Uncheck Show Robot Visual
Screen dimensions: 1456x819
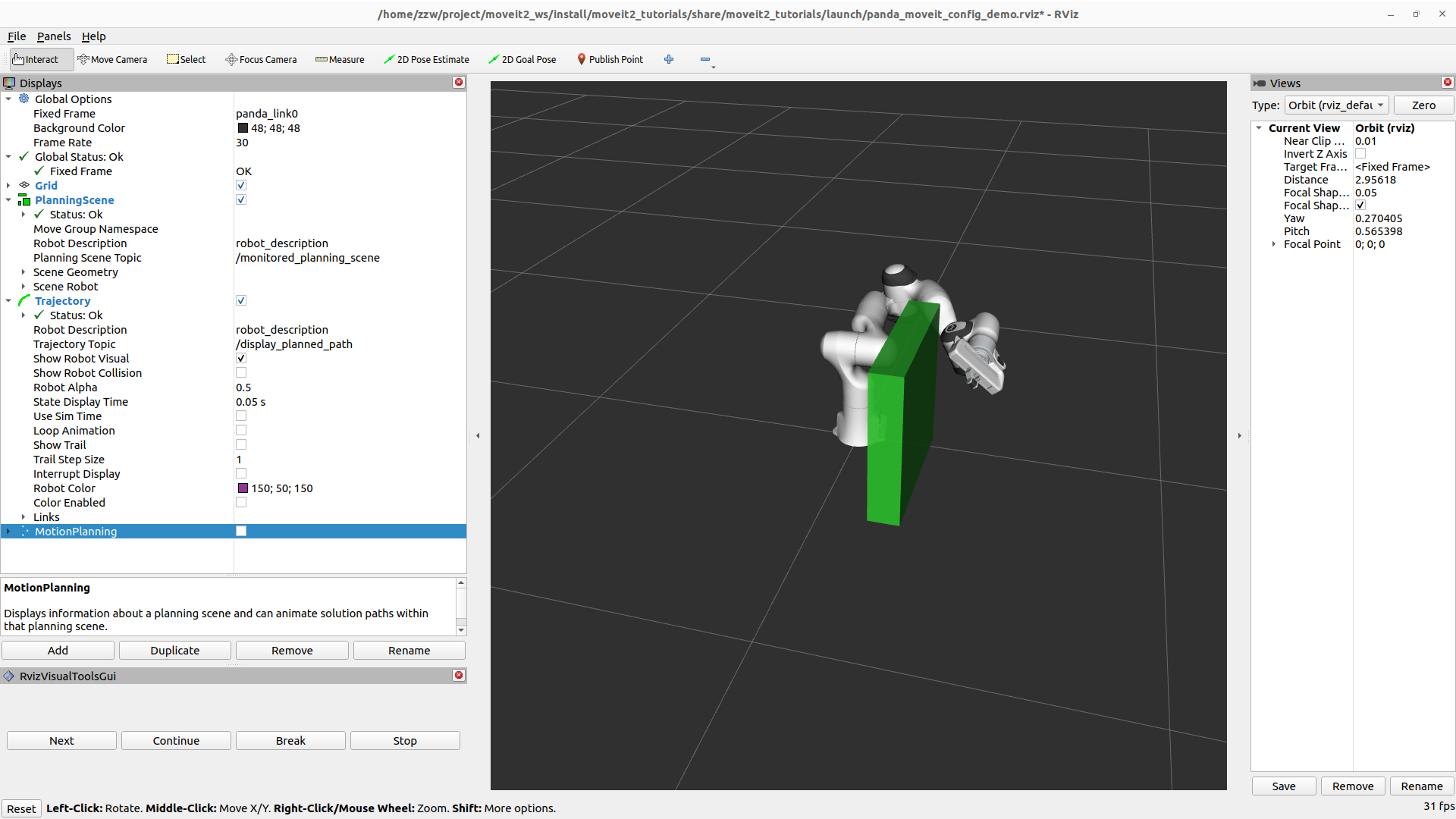click(241, 359)
